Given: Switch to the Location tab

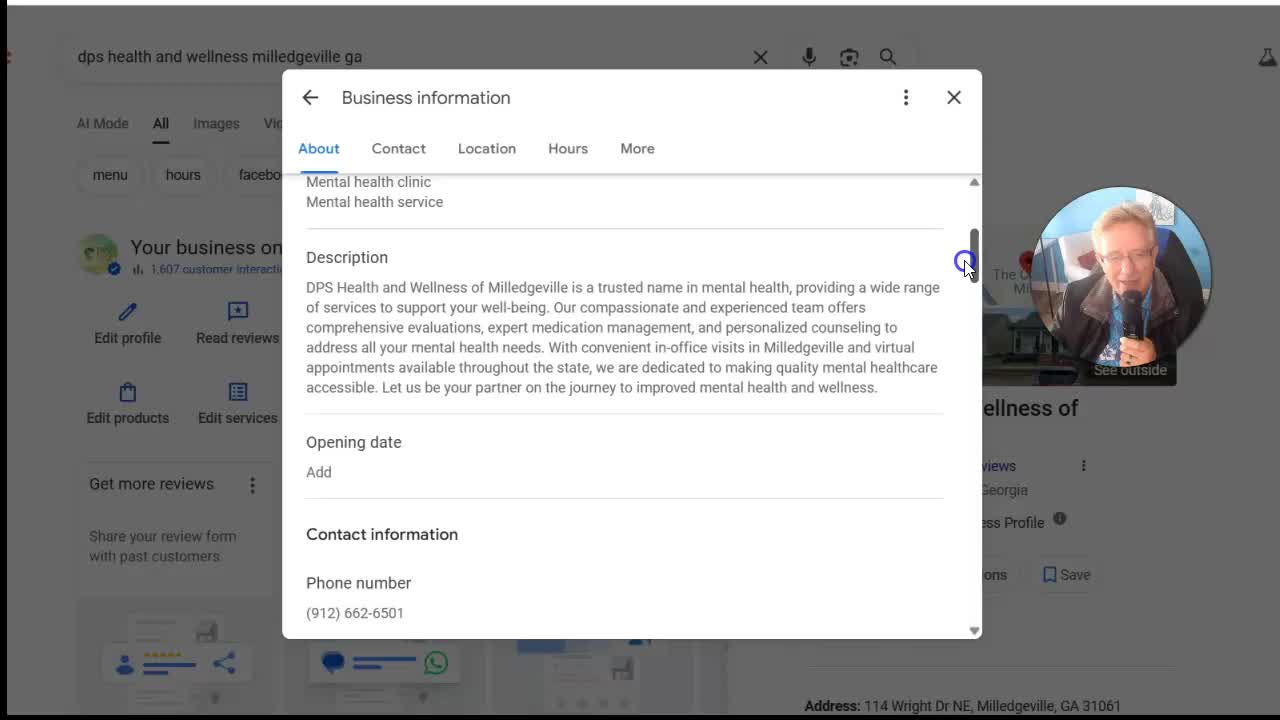Looking at the screenshot, I should 487,149.
